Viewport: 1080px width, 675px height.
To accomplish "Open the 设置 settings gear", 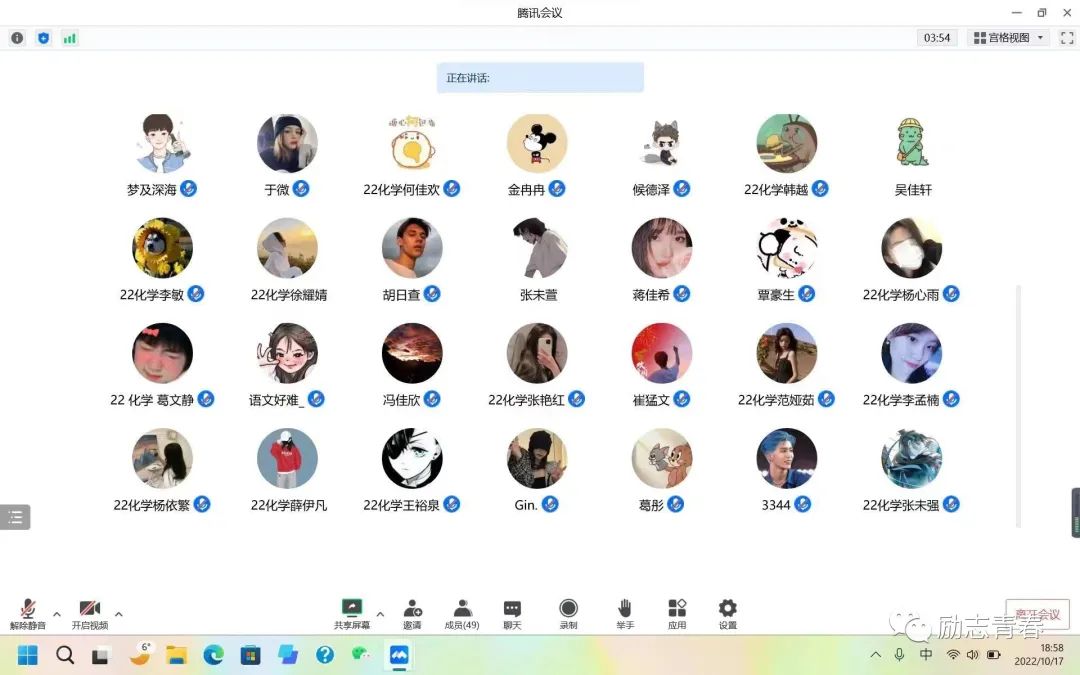I will (x=727, y=609).
